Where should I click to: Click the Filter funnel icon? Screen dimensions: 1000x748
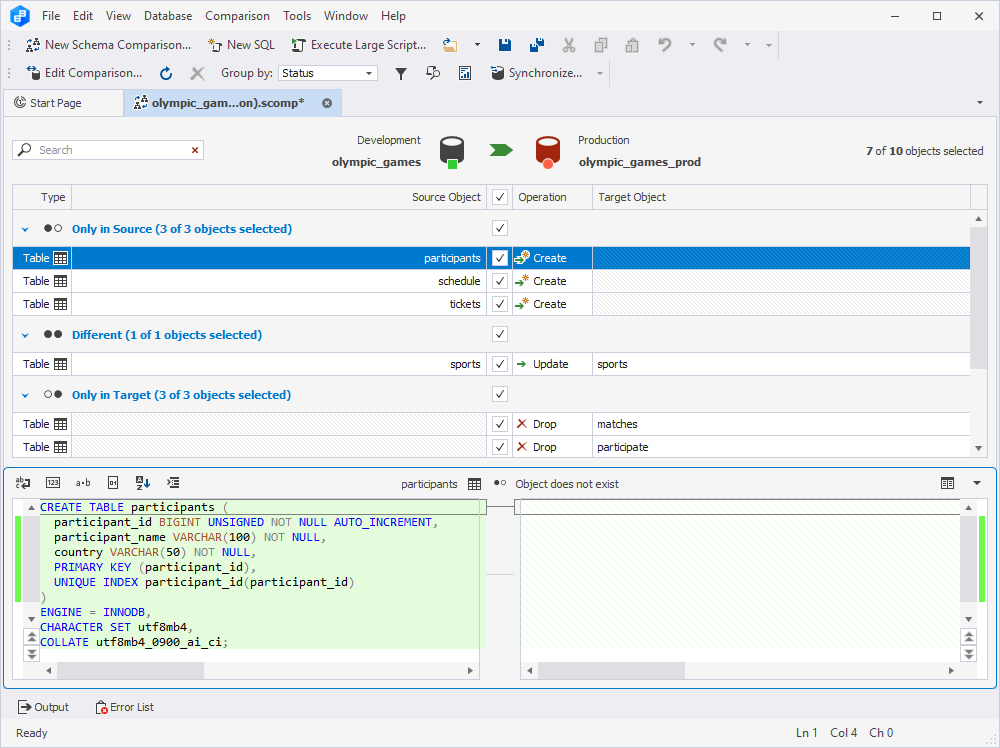pyautogui.click(x=401, y=73)
